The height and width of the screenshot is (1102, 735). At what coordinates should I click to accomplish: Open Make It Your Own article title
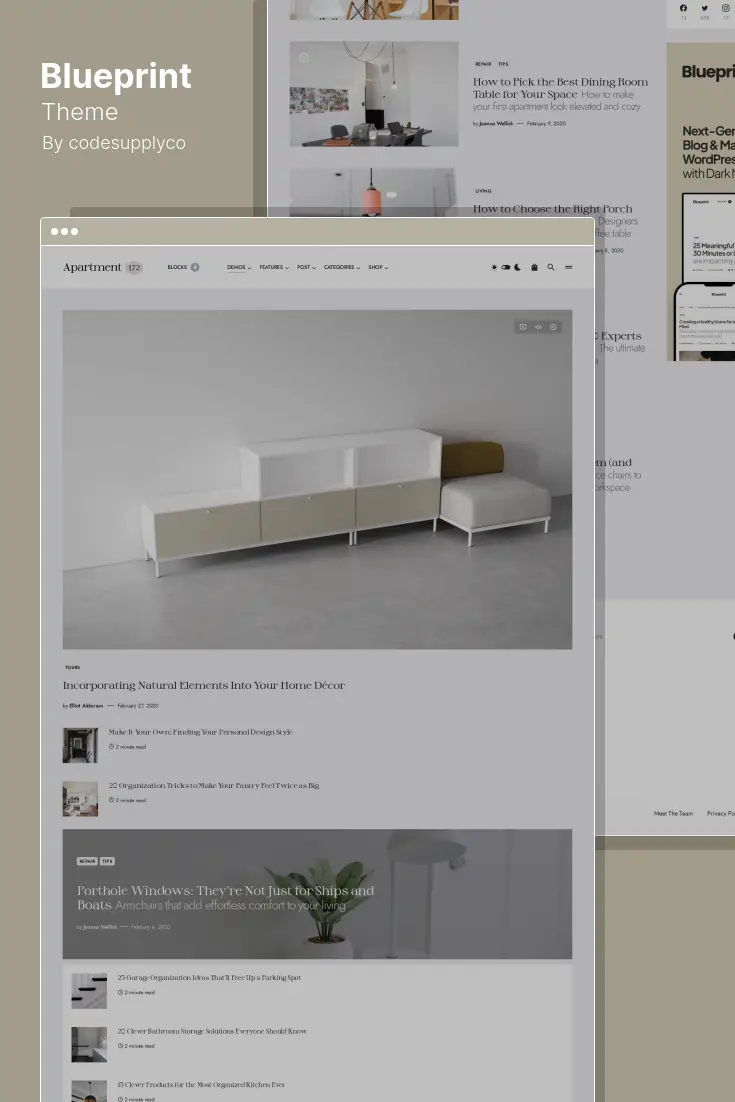pos(200,732)
